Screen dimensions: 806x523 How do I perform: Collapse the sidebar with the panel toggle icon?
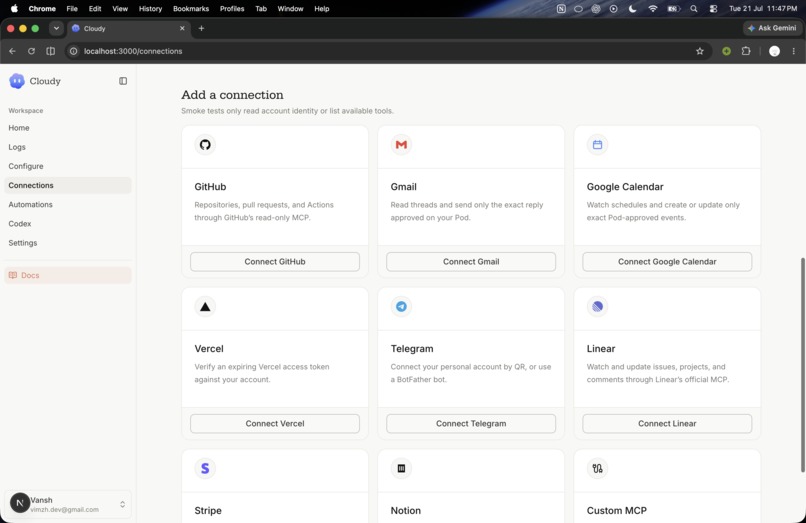pyautogui.click(x=123, y=81)
